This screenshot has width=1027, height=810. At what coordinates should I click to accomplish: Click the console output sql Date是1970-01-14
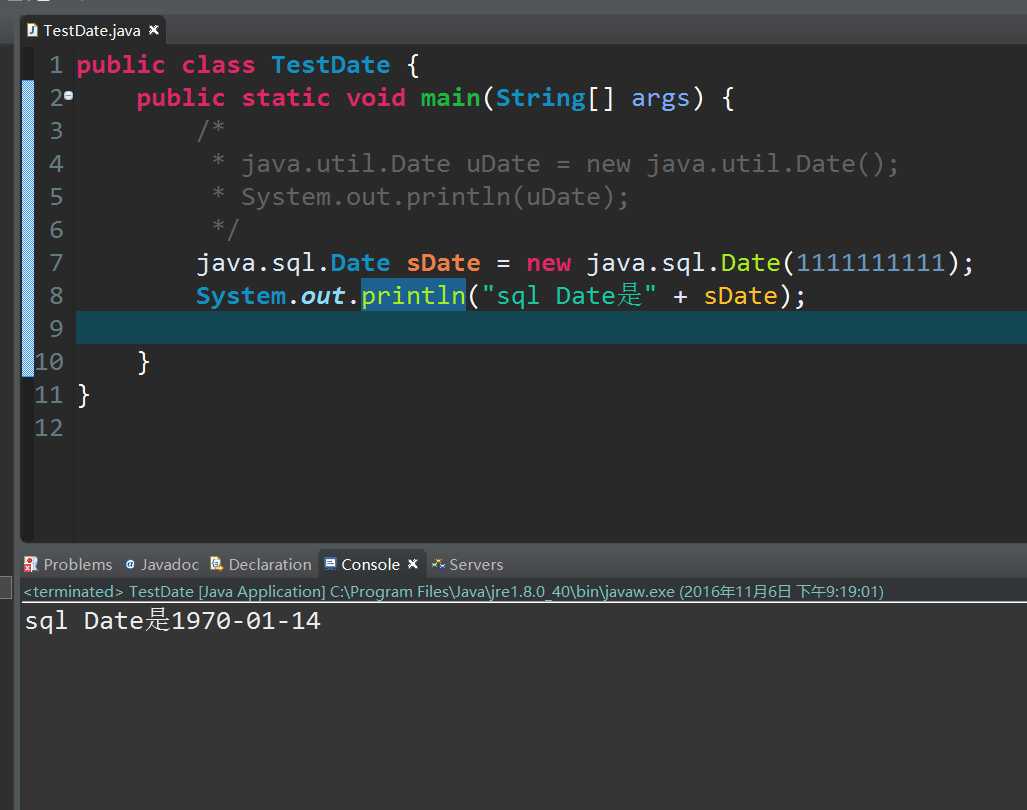pos(173,620)
